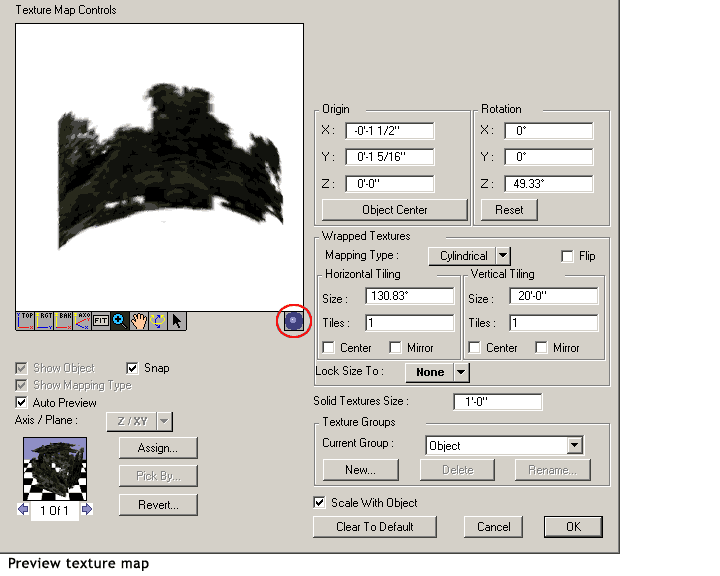
Task: Enable Mirror under Vertical Tiling
Action: pos(541,347)
